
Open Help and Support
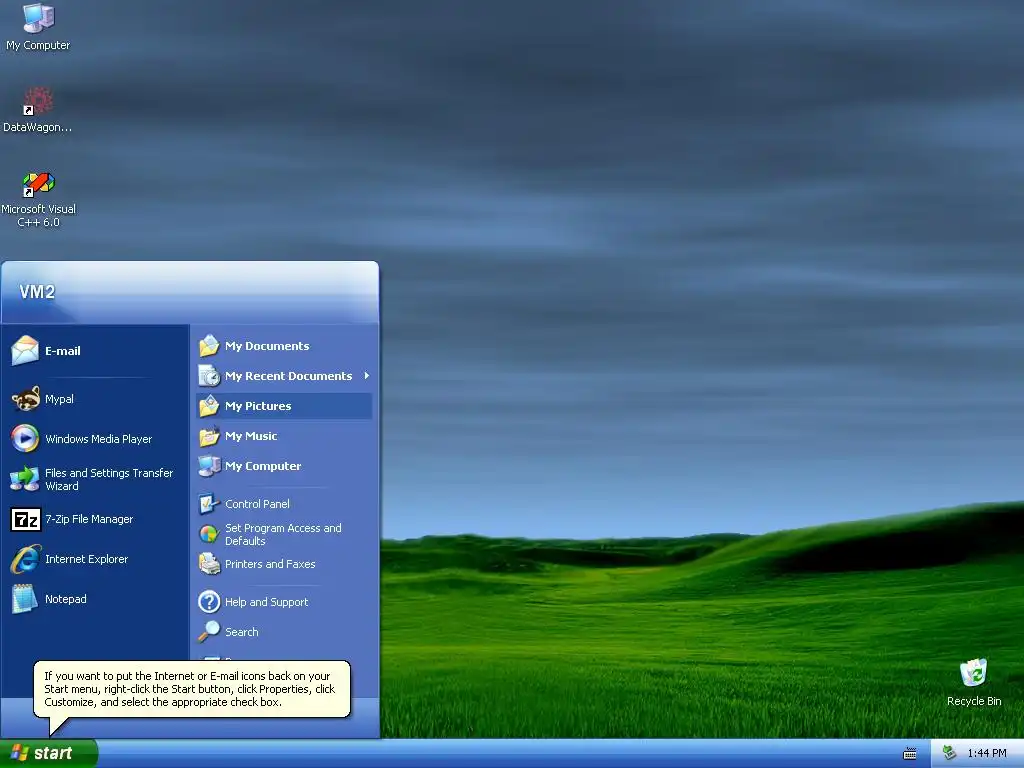[284, 602]
